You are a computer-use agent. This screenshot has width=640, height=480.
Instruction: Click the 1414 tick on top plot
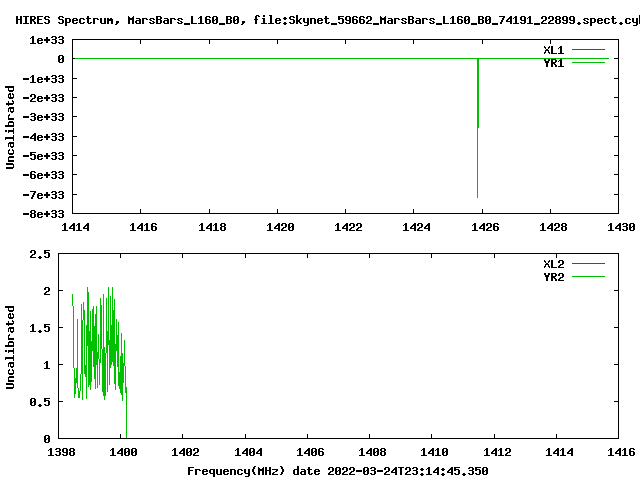[75, 227]
